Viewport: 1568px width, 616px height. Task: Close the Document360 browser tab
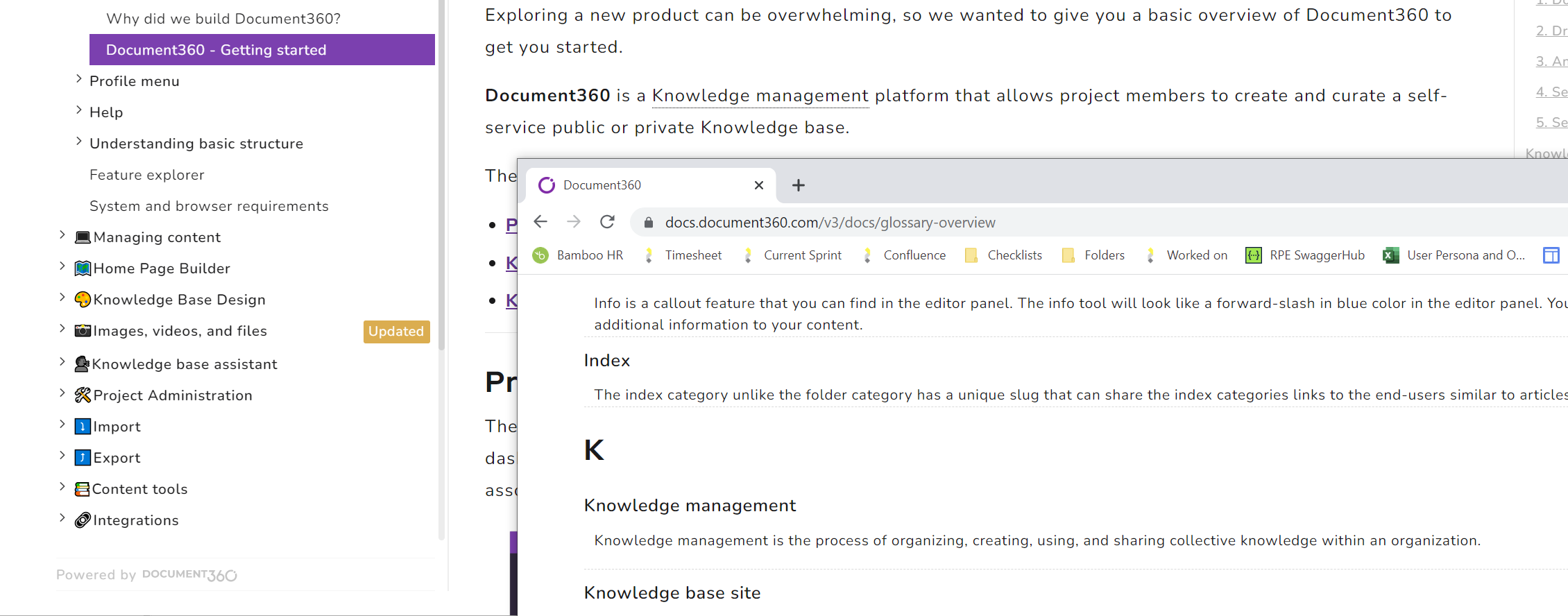click(759, 185)
